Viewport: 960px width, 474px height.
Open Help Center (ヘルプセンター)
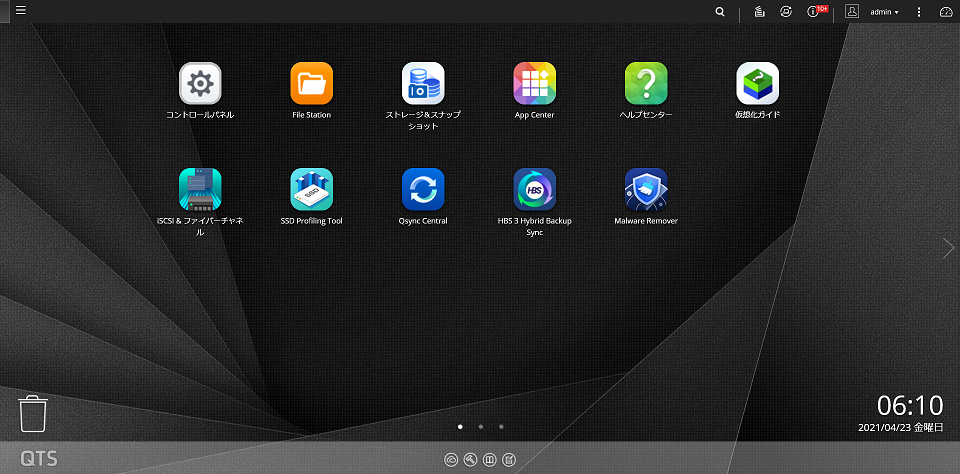[x=646, y=83]
